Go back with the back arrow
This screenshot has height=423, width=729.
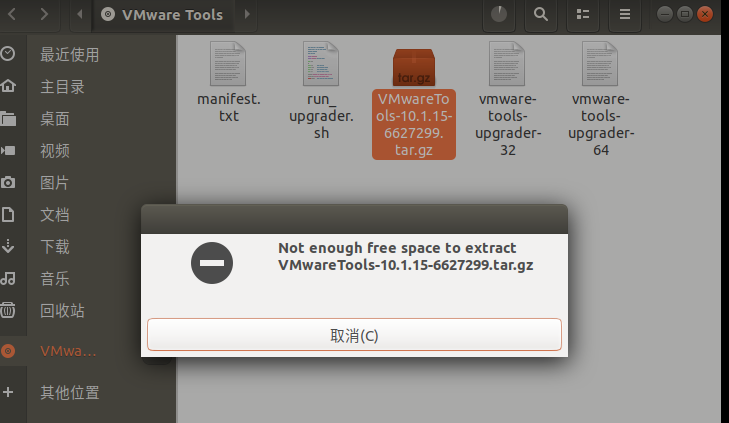click(12, 14)
